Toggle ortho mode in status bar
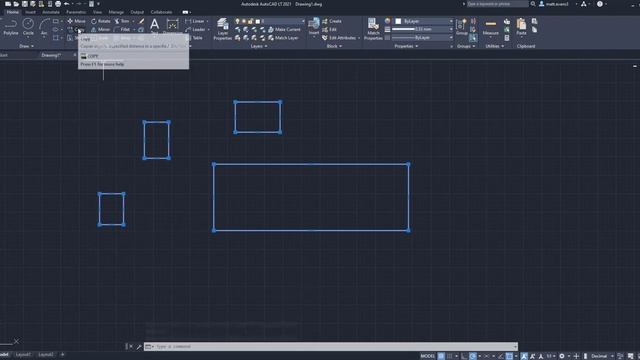The width and height of the screenshot is (640, 360). (464, 356)
